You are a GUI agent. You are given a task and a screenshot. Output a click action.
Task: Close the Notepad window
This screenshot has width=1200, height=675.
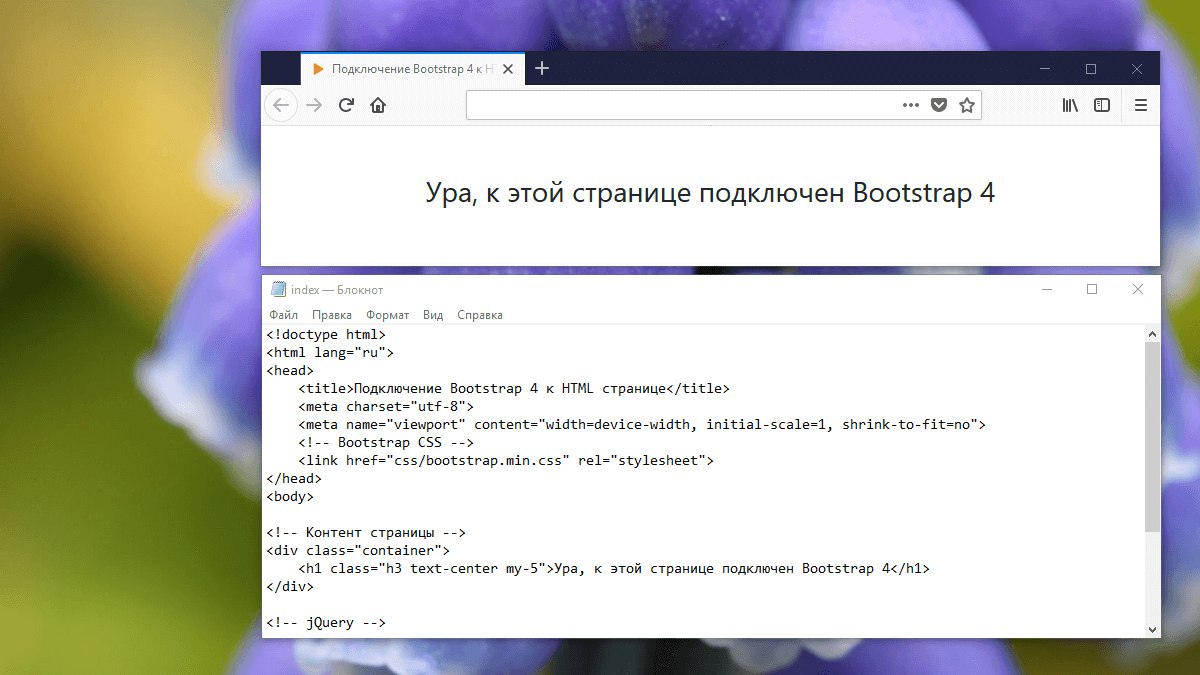click(1137, 289)
